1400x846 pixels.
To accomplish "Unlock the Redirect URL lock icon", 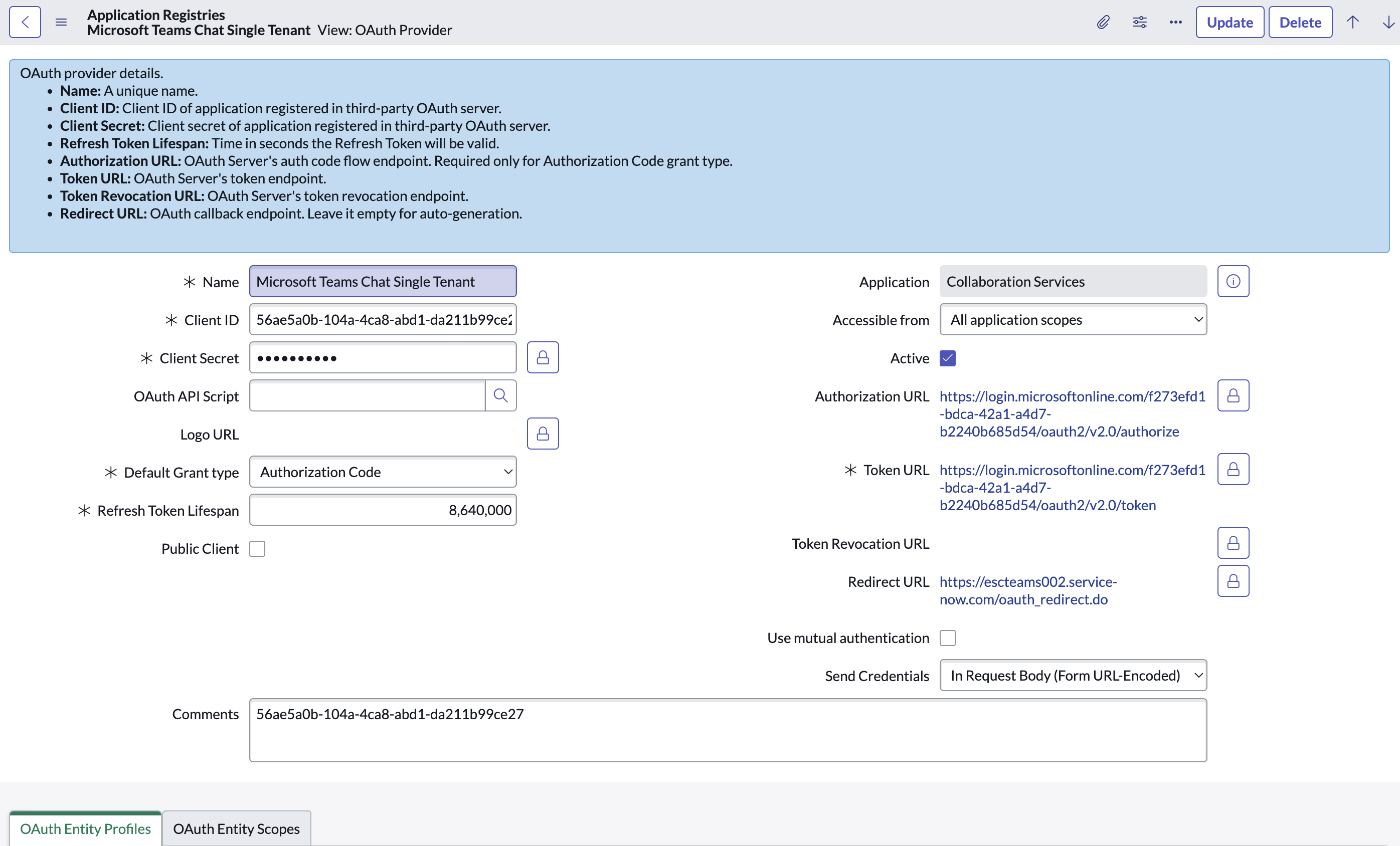I will click(1233, 581).
